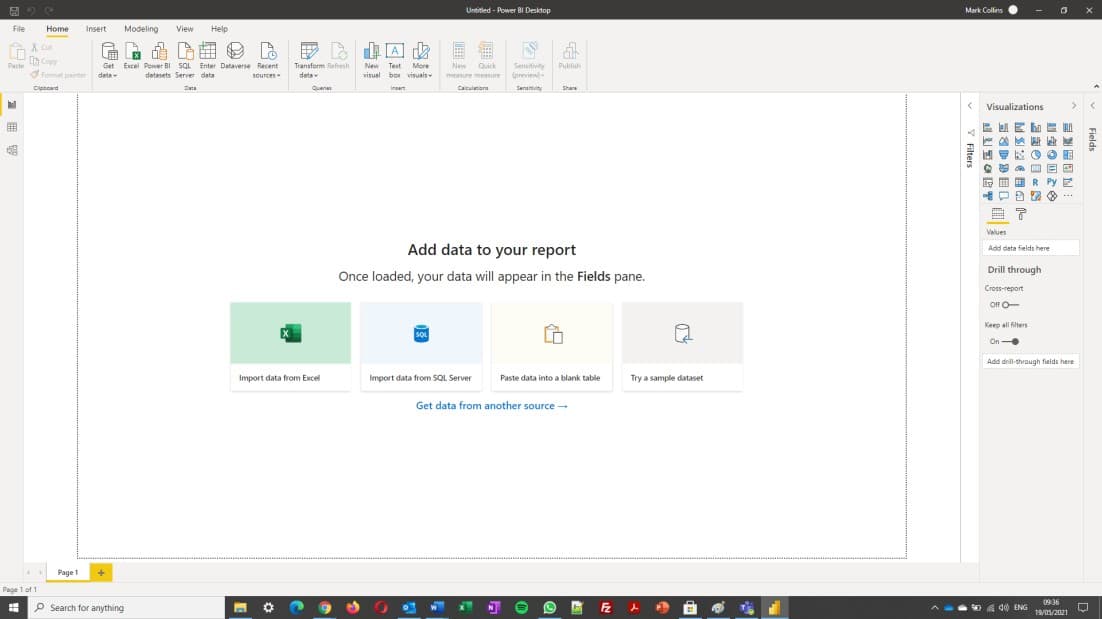The height and width of the screenshot is (619, 1102).
Task: Switch to the Fields well tab
Action: 998,214
